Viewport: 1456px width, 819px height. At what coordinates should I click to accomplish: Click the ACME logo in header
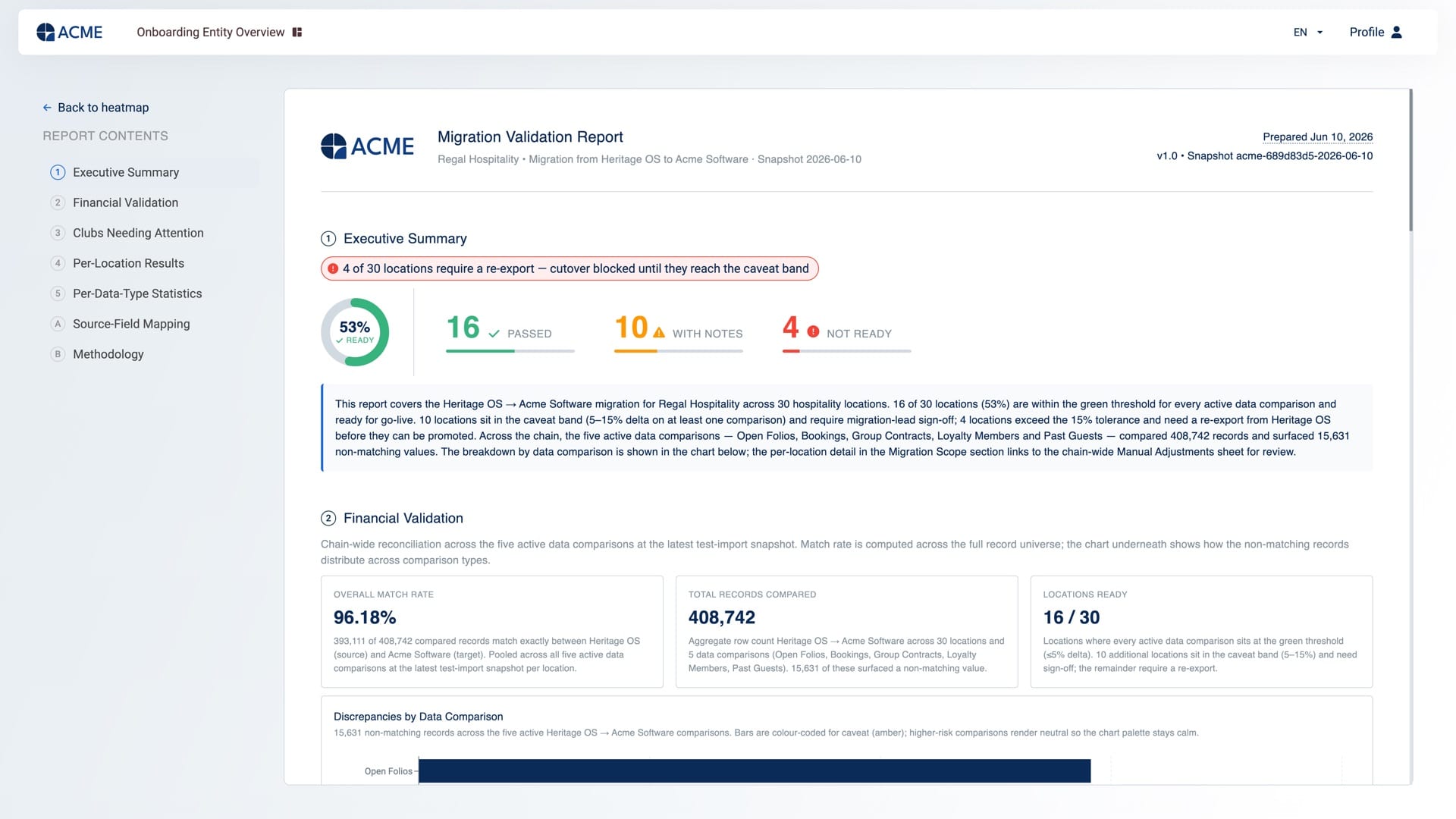coord(70,32)
